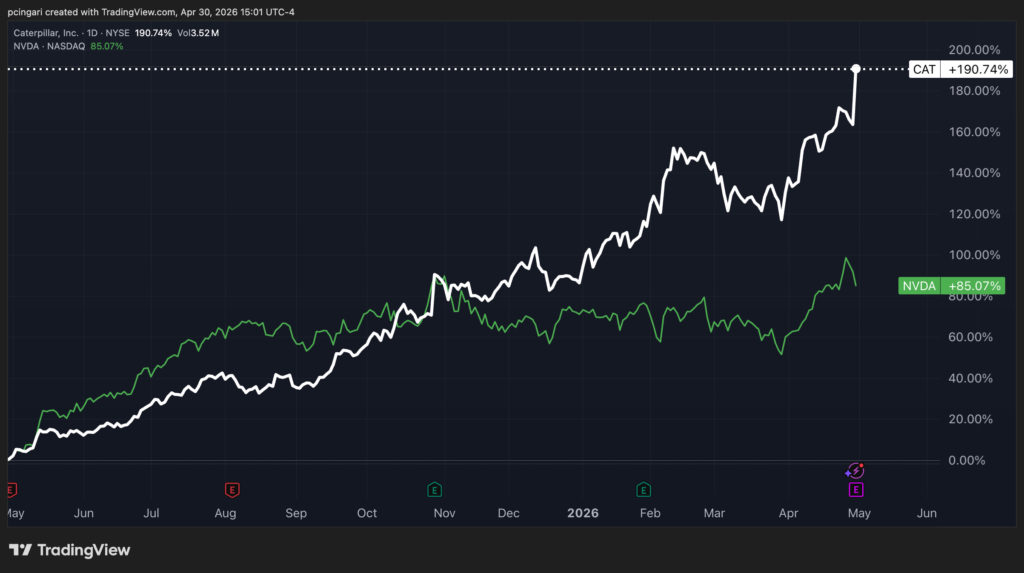The width and height of the screenshot is (1024, 573).
Task: Click the Caterpillar, Inc. legend title
Action: tap(46, 33)
